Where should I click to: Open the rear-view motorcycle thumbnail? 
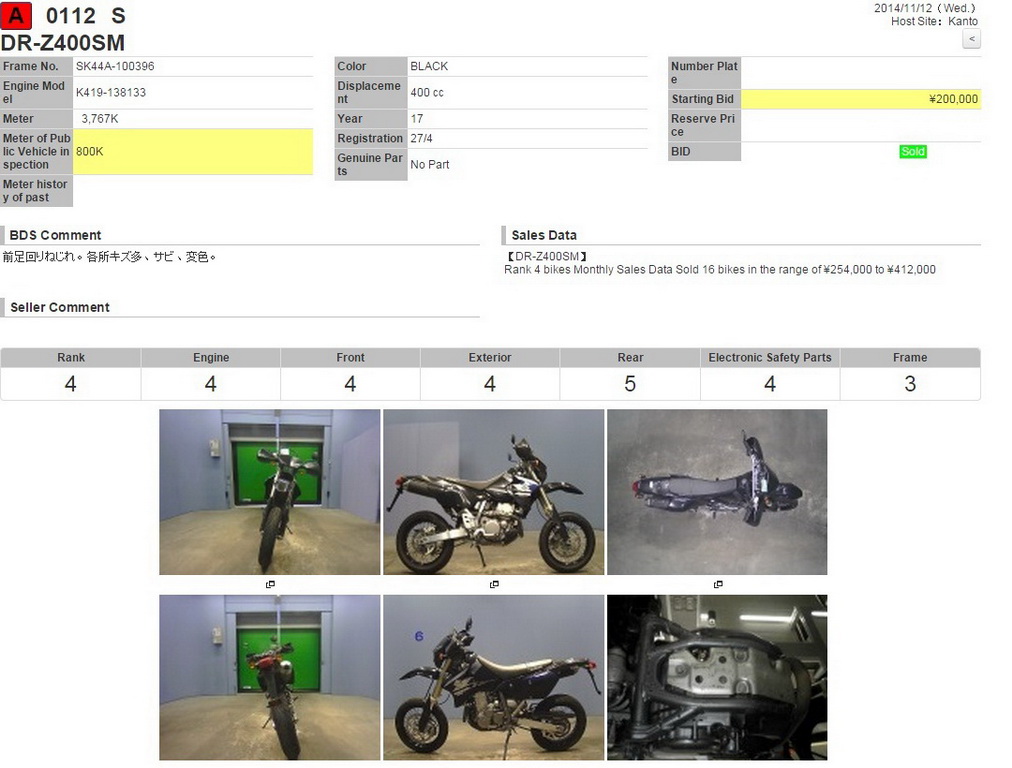pos(270,677)
